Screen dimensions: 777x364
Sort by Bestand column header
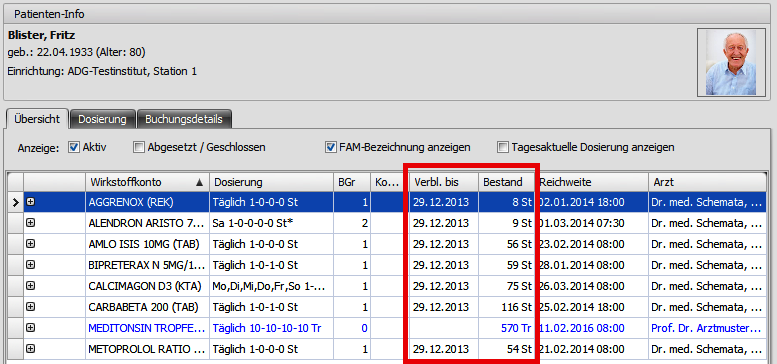click(506, 182)
